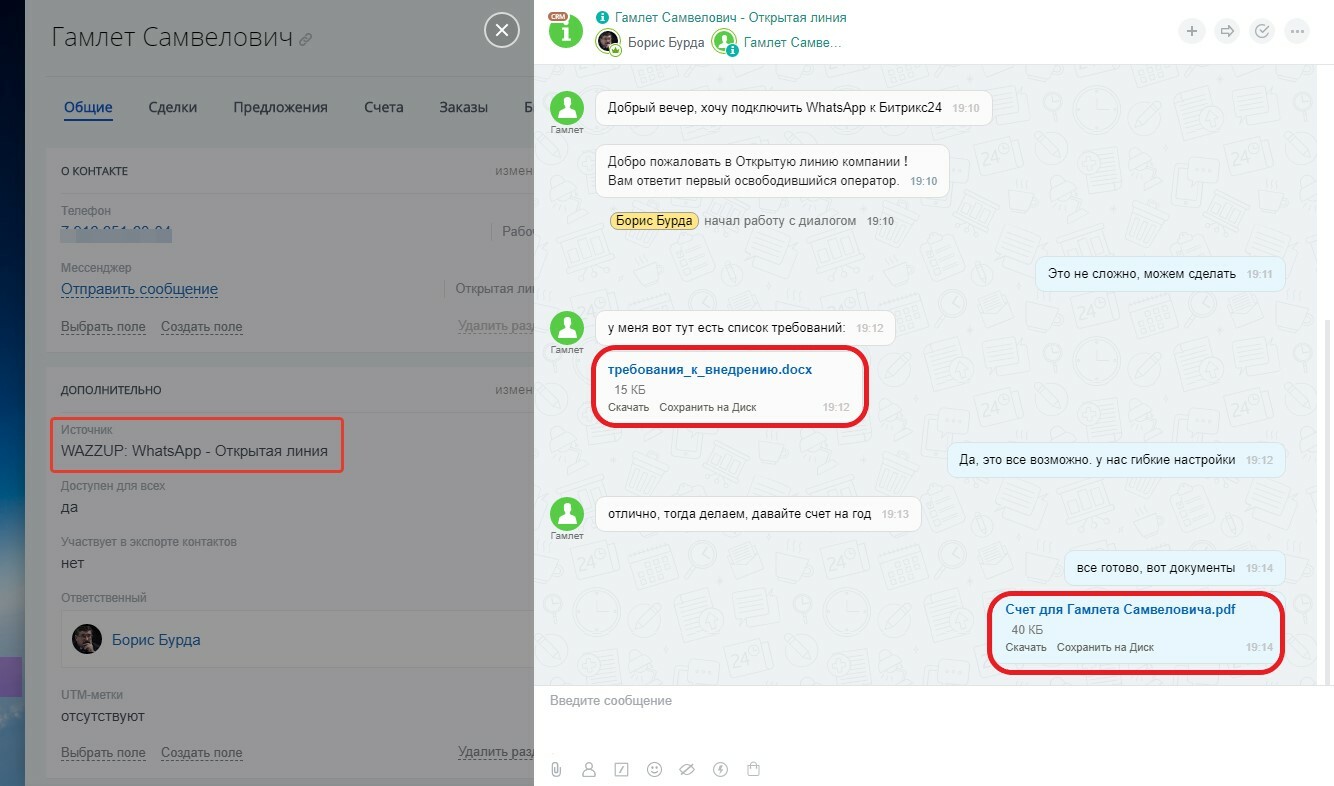Close the contact panel with X button

[502, 31]
